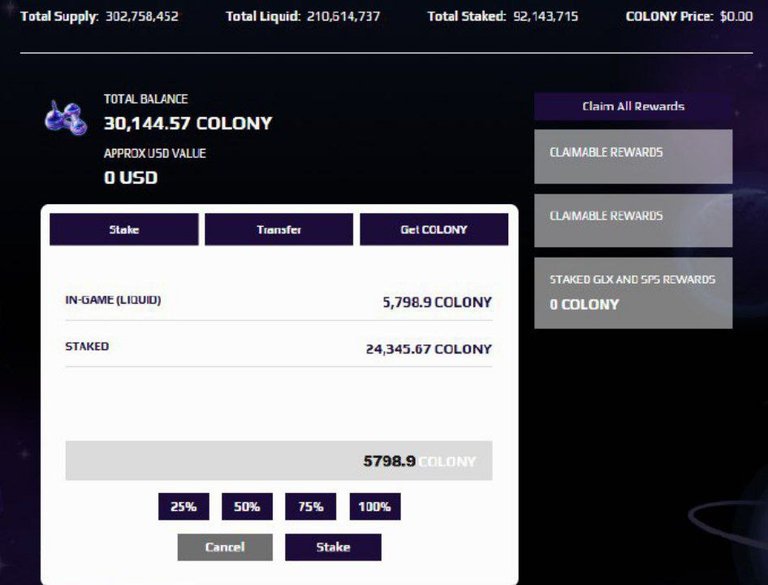This screenshot has height=585, width=768.
Task: Select the 25% amount button
Action: coord(184,507)
